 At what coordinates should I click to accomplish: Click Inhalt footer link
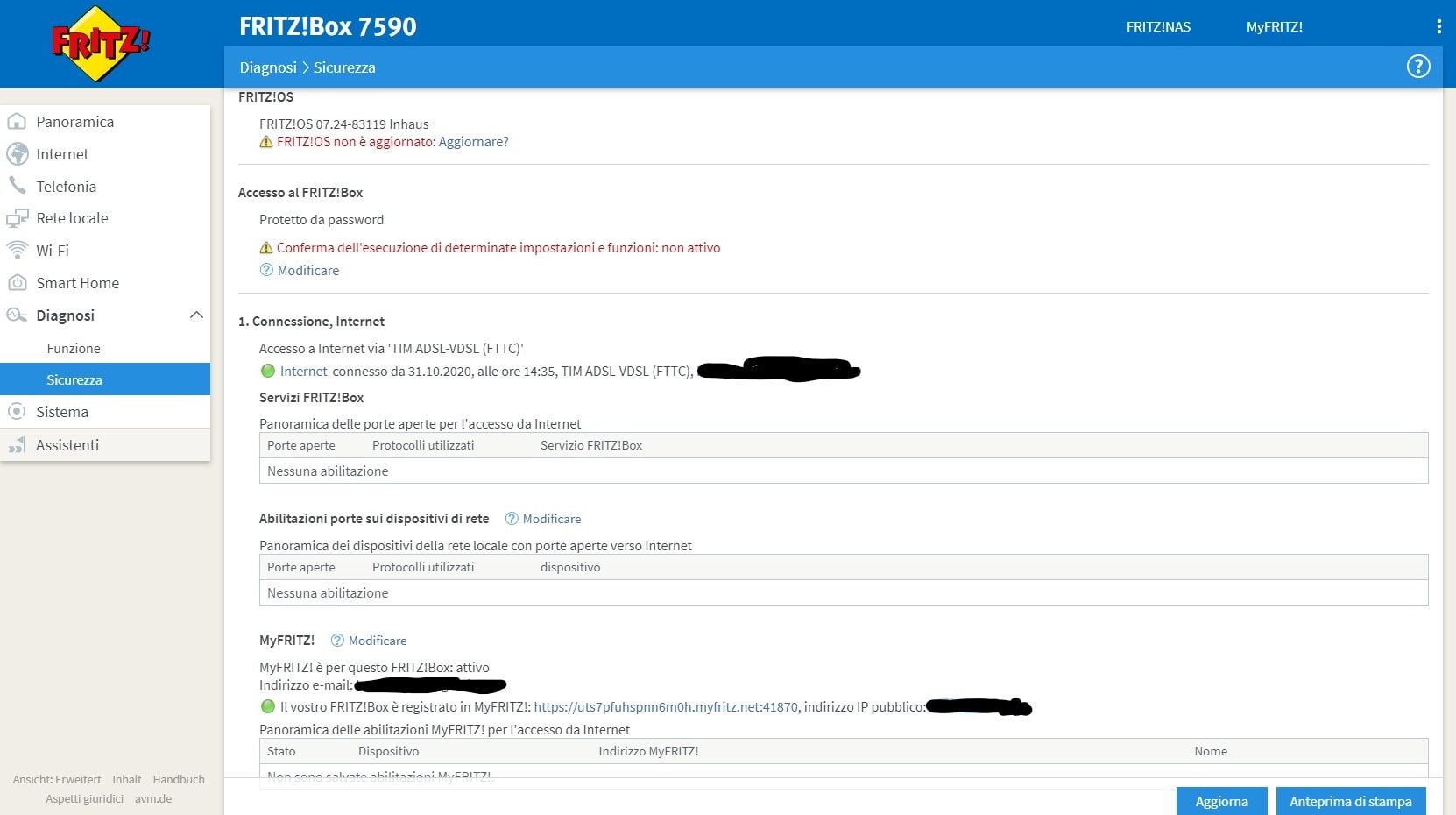tap(127, 779)
